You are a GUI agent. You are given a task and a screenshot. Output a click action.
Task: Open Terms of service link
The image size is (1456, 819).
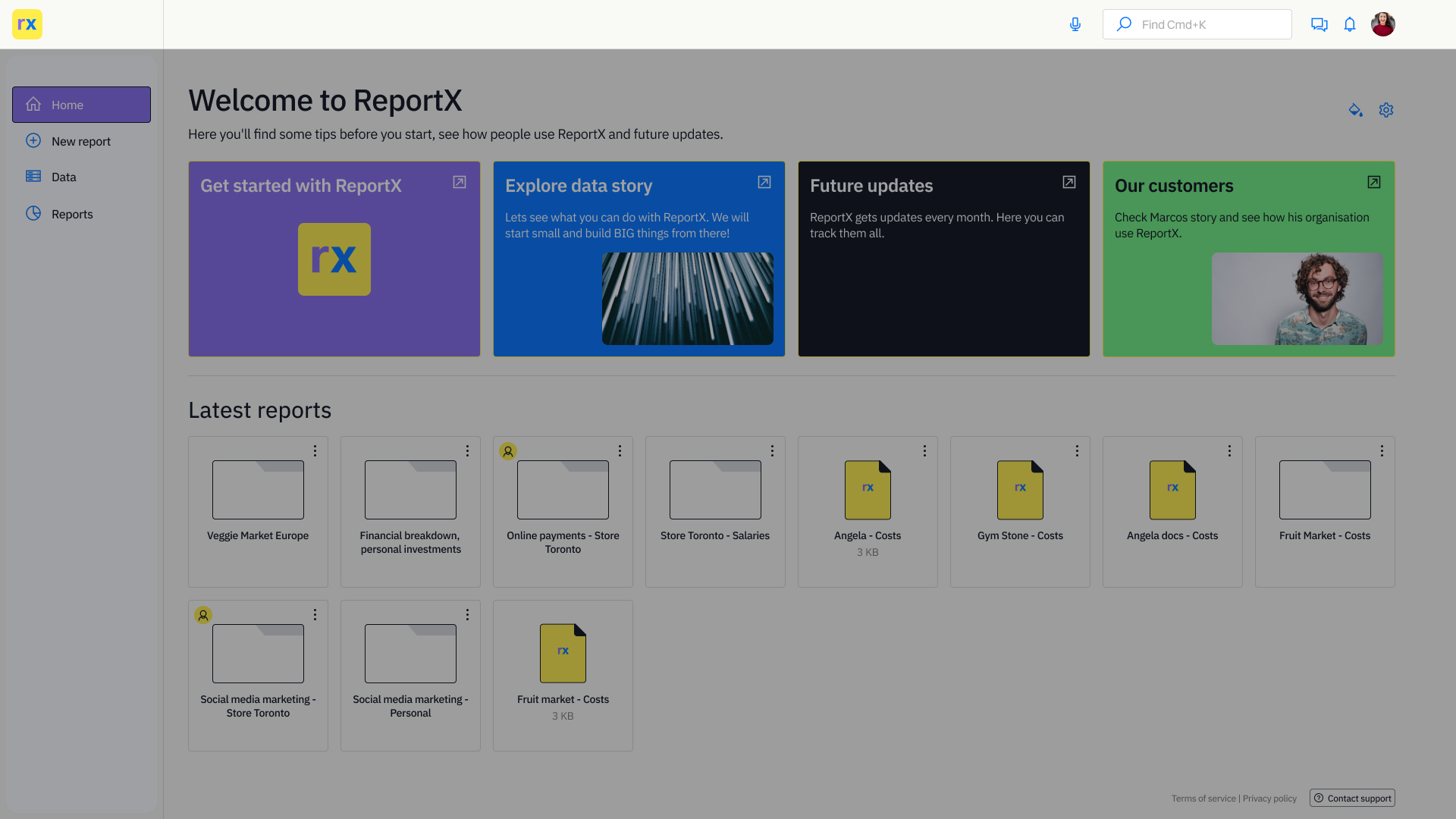tap(1203, 799)
